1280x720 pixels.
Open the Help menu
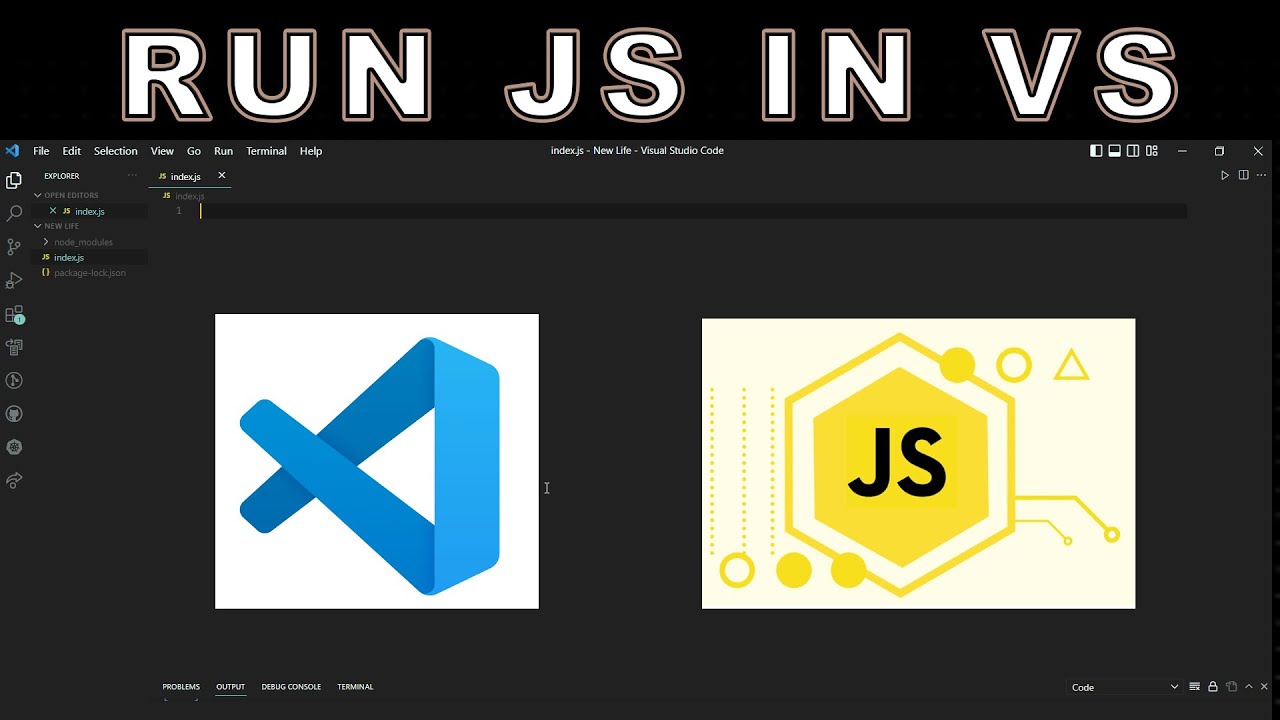[x=311, y=151]
